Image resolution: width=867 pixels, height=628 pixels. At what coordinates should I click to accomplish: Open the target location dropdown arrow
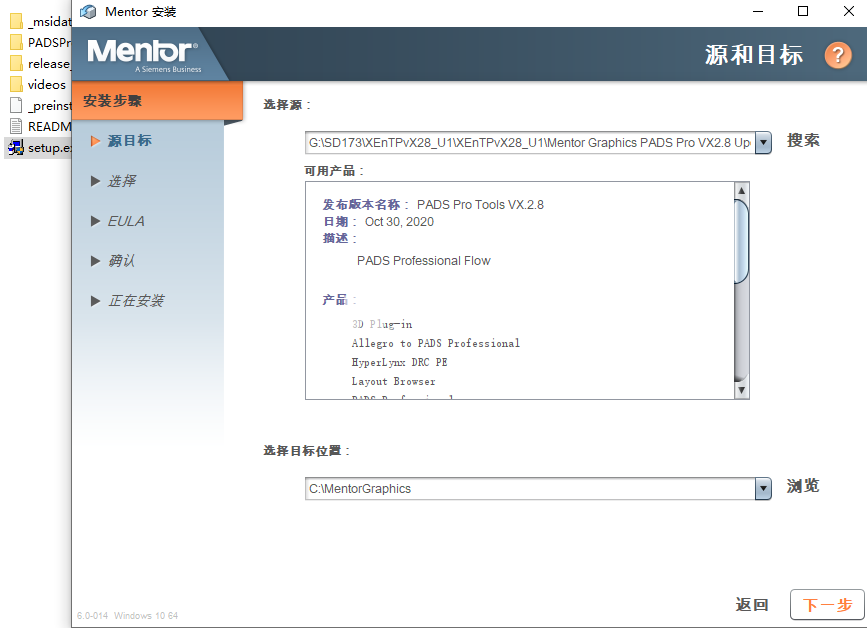pyautogui.click(x=763, y=489)
